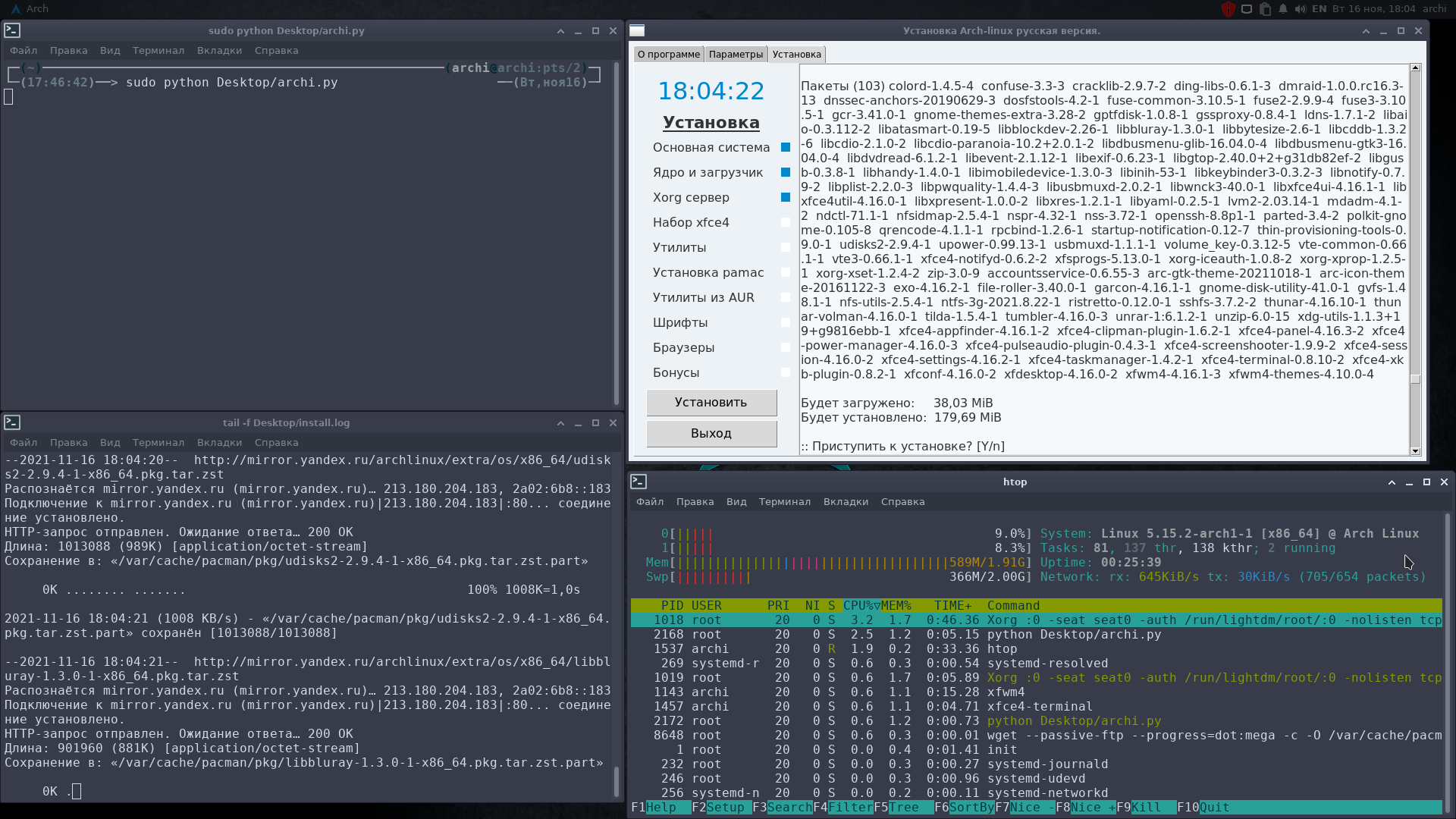Toggle the Набор xfce4 checkbox
Screen dimensions: 1456x819
pos(786,223)
